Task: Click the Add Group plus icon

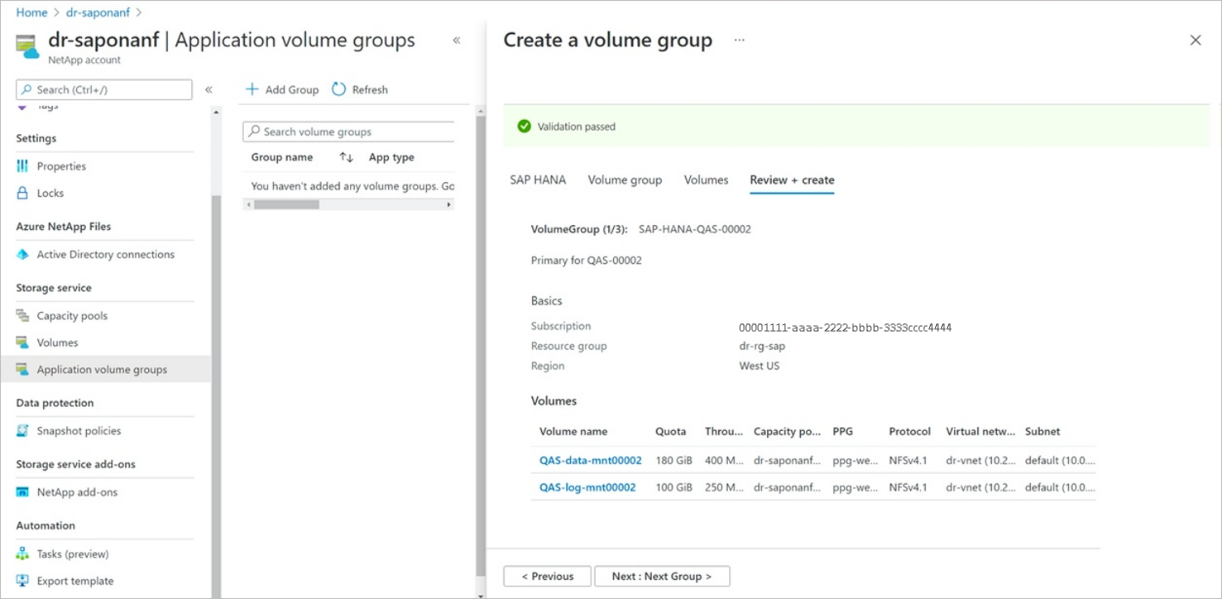Action: click(252, 89)
